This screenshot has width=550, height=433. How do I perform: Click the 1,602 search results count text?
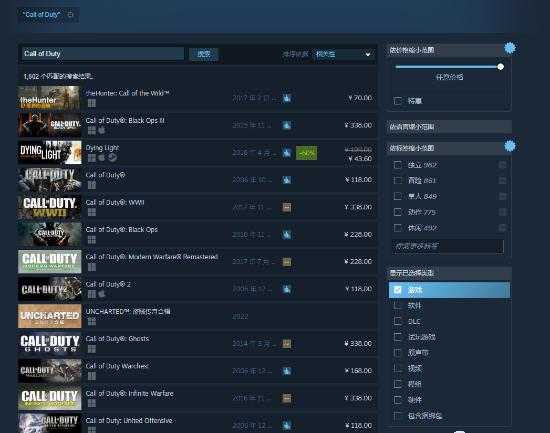click(x=58, y=76)
